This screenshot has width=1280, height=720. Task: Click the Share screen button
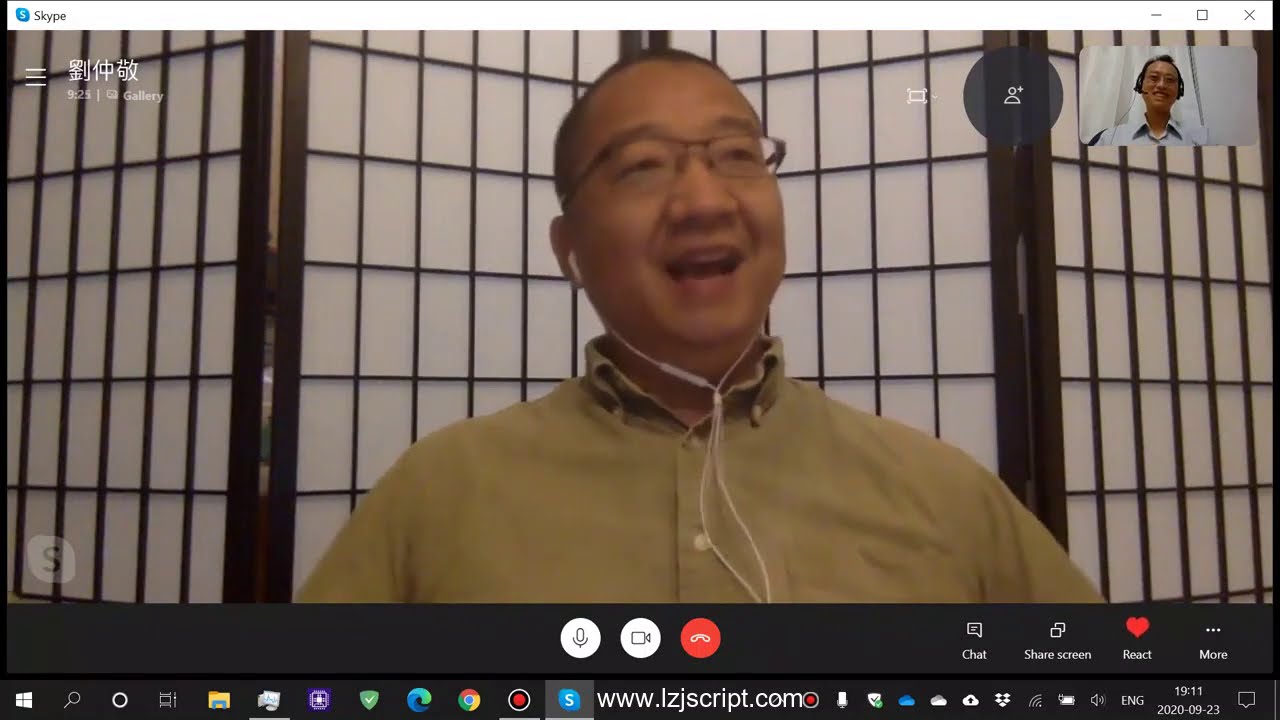1057,640
